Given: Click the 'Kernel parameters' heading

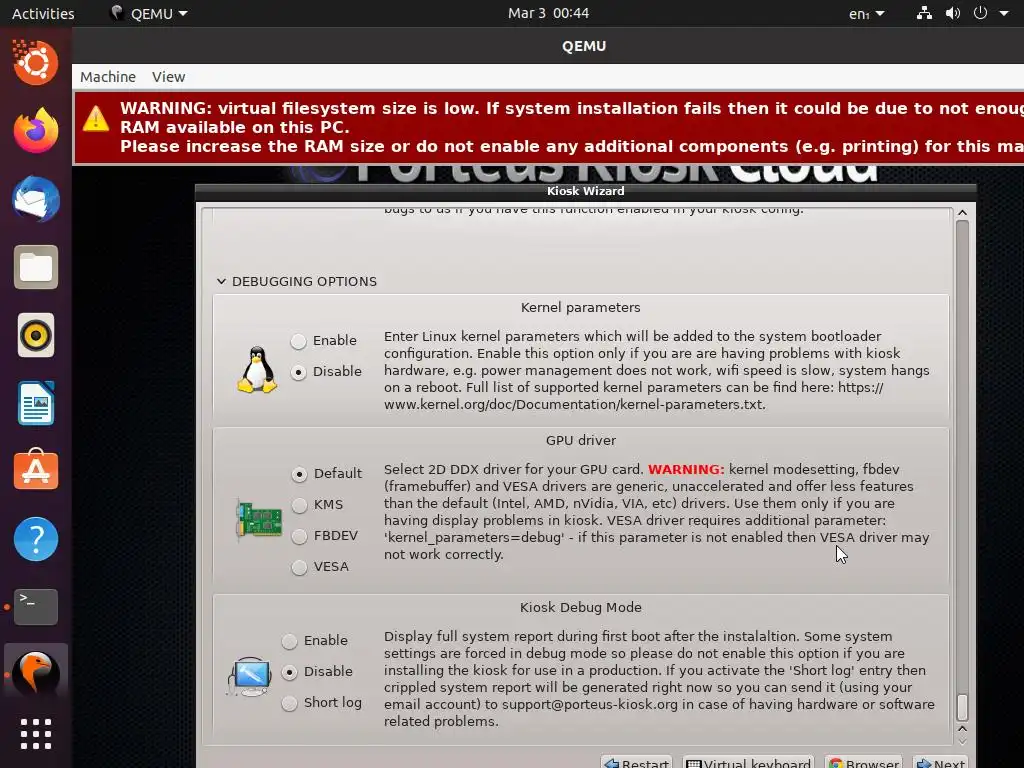Looking at the screenshot, I should [x=581, y=308].
